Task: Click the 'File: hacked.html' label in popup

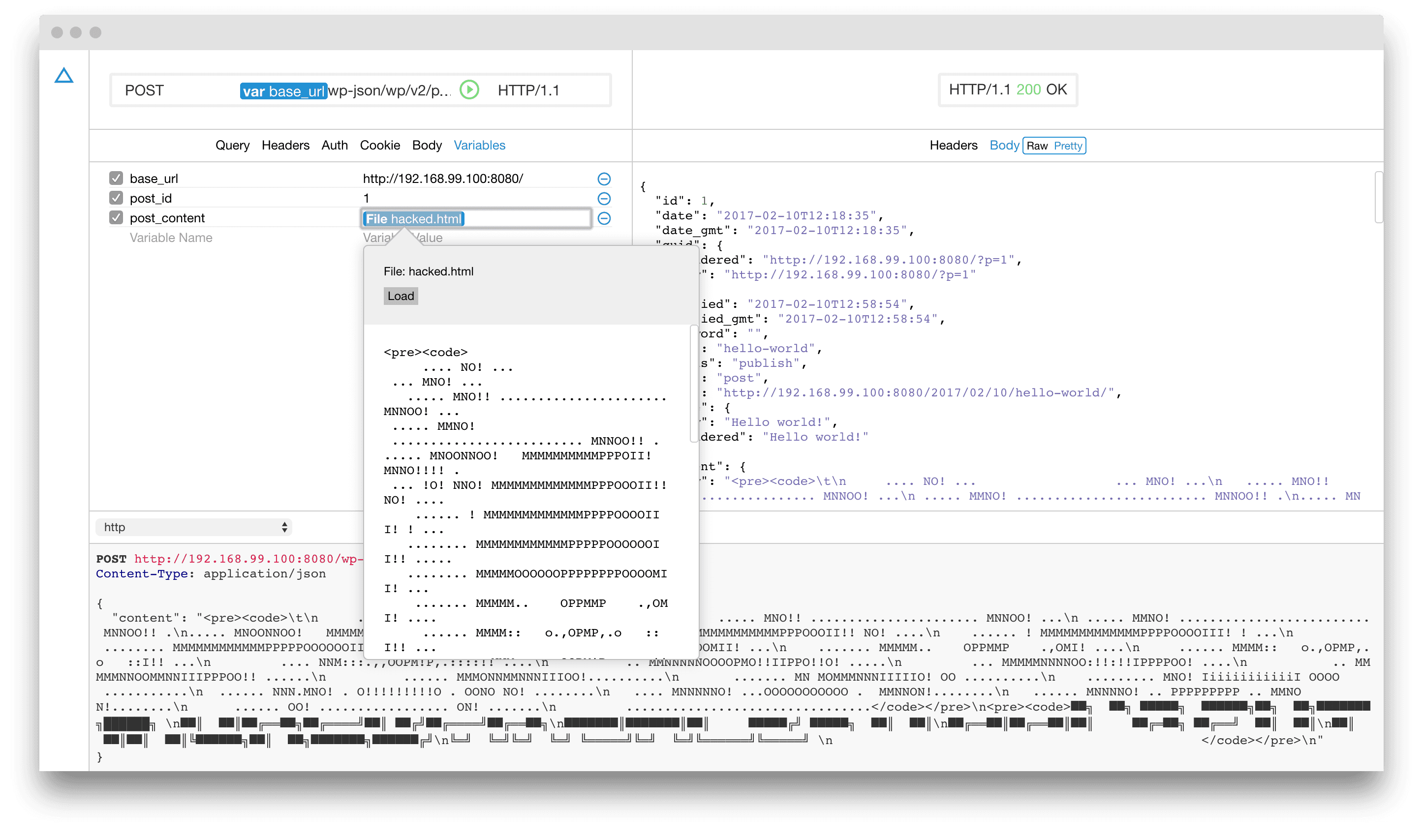Action: 428,271
